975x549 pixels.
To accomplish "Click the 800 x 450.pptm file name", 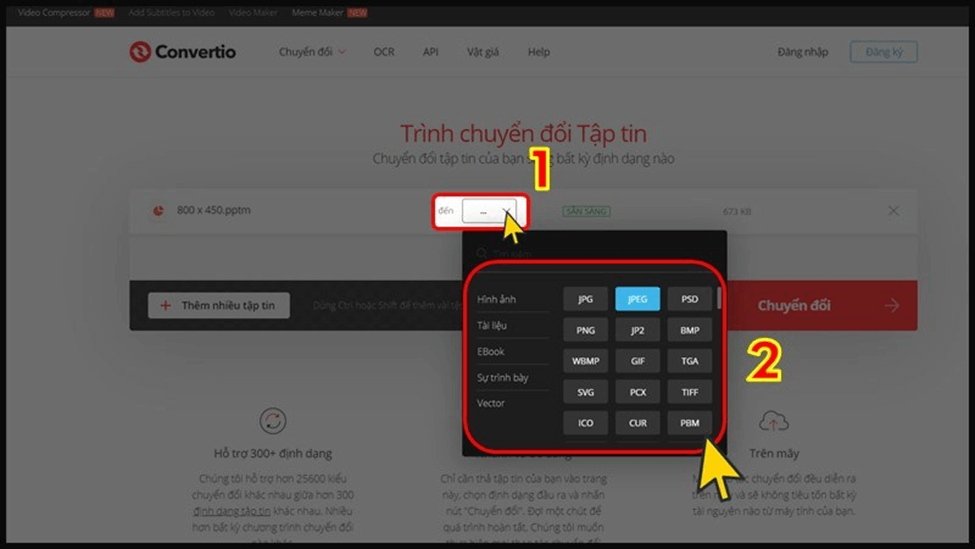I will click(213, 210).
